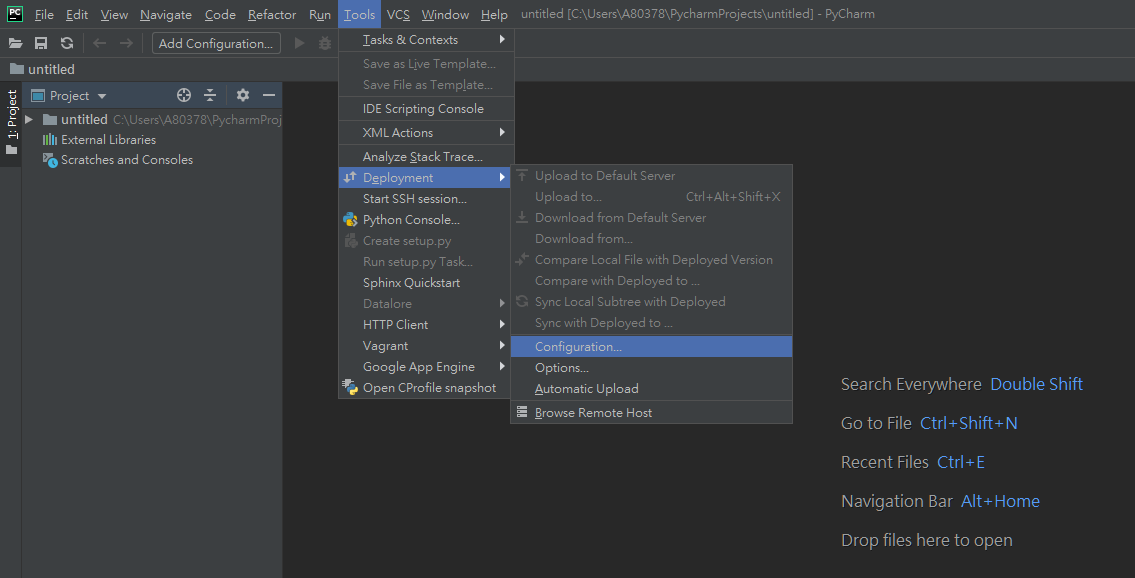The image size is (1135, 578).
Task: Click the Alt+Home shortcut text
Action: [x=1000, y=501]
